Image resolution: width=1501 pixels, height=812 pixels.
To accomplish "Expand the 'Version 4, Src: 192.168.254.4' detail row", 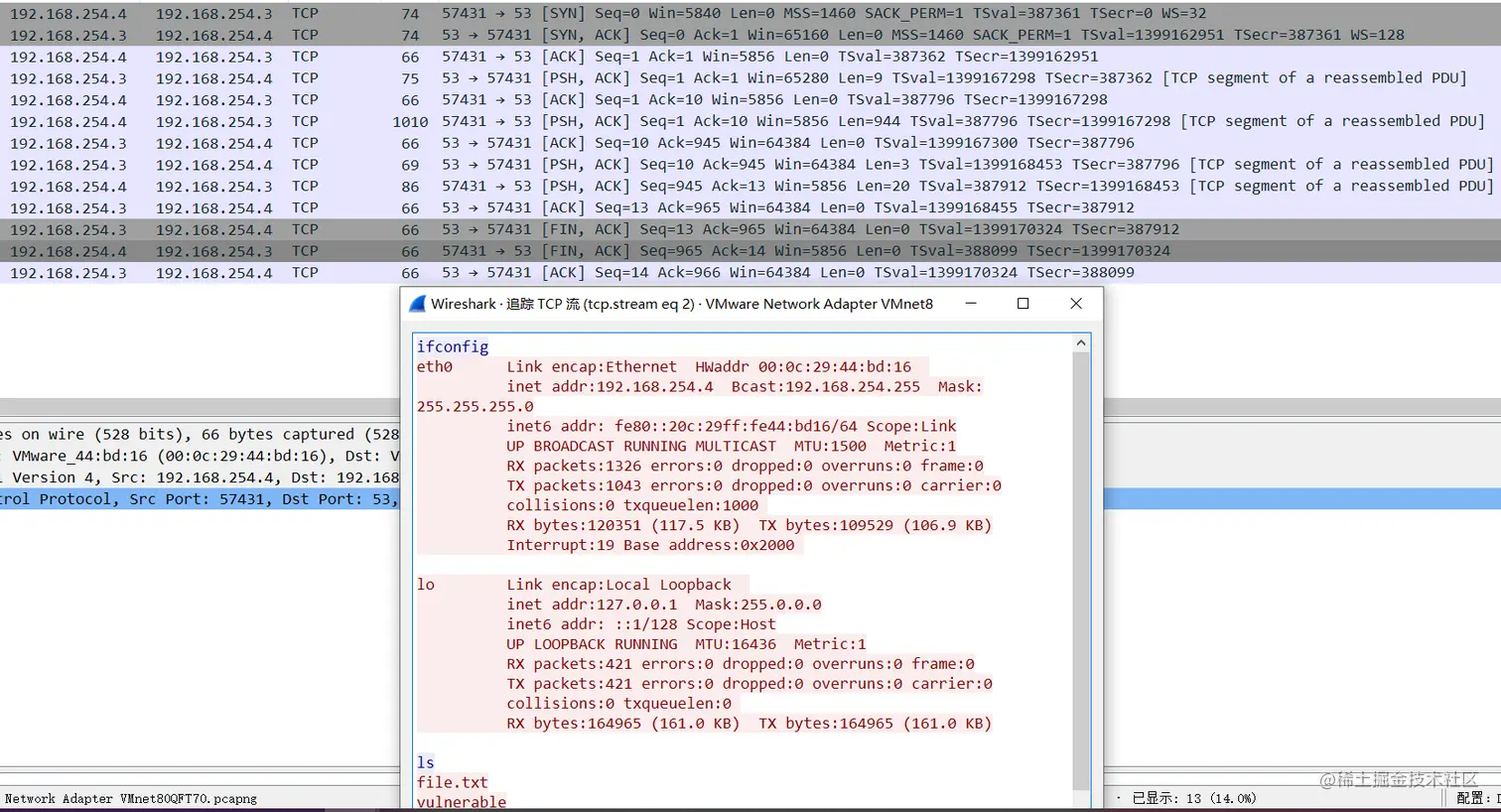I will pos(200,477).
